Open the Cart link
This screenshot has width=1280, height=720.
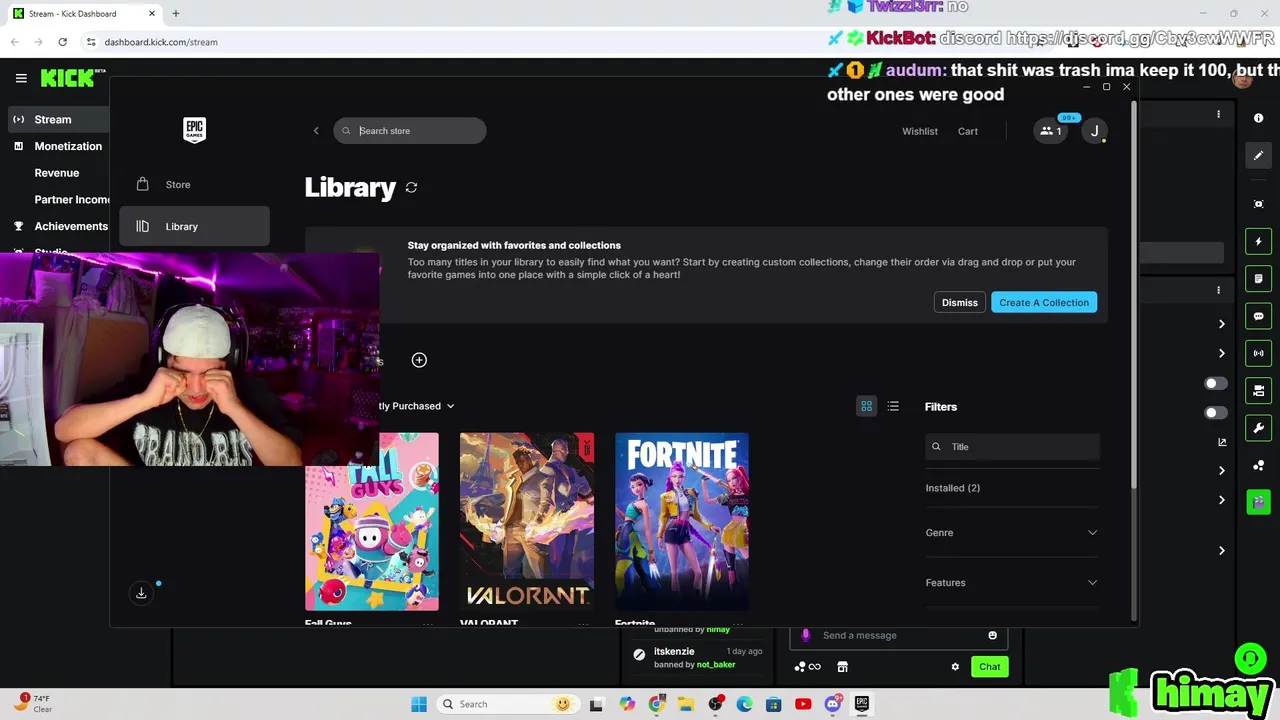968,131
